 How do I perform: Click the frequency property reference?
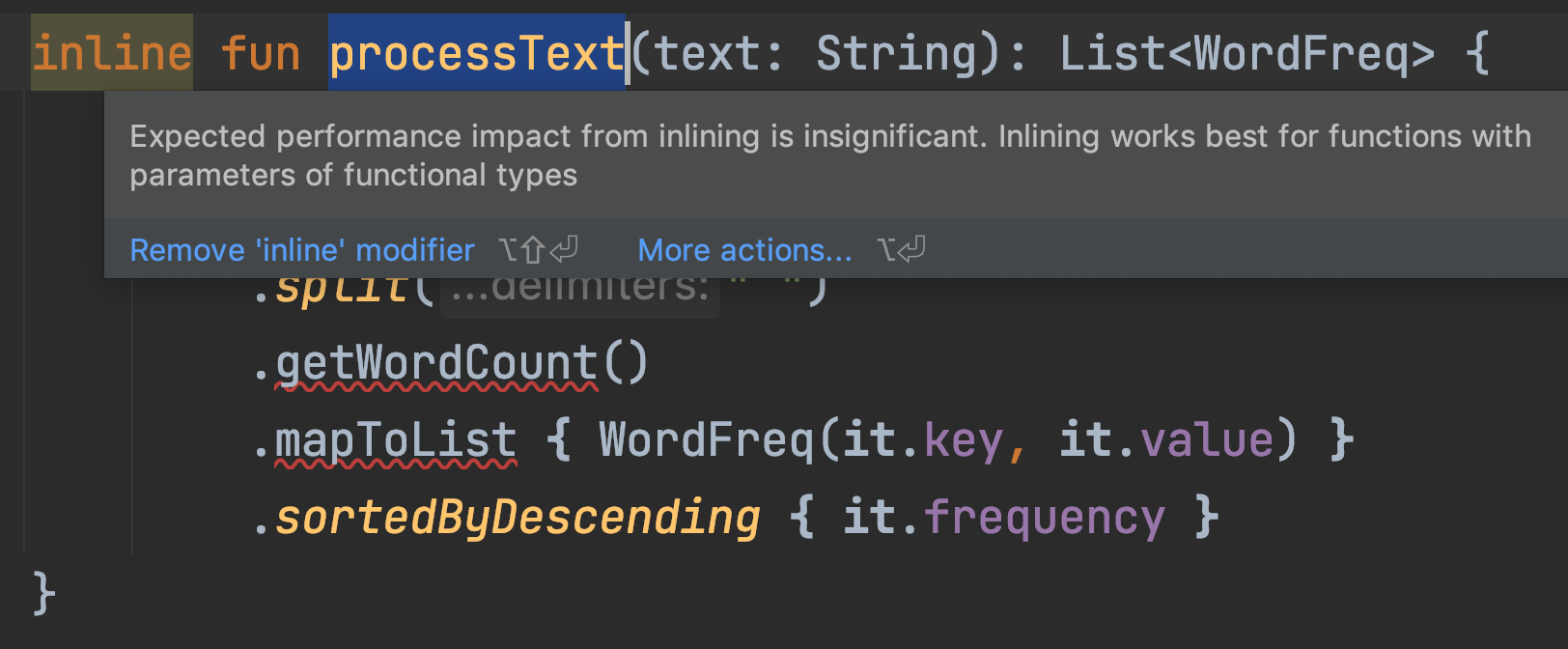click(1045, 519)
